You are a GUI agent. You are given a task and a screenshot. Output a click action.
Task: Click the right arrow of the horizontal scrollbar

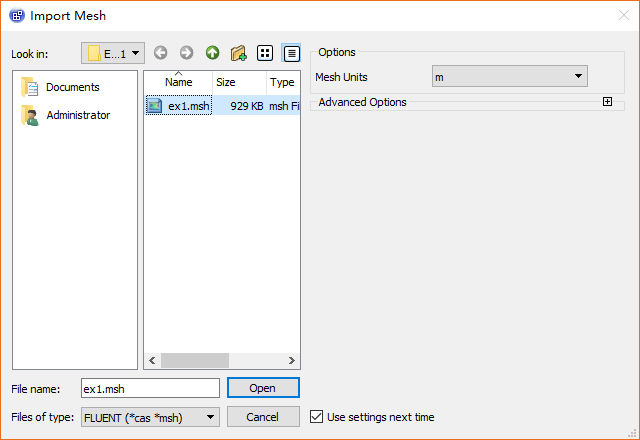291,360
